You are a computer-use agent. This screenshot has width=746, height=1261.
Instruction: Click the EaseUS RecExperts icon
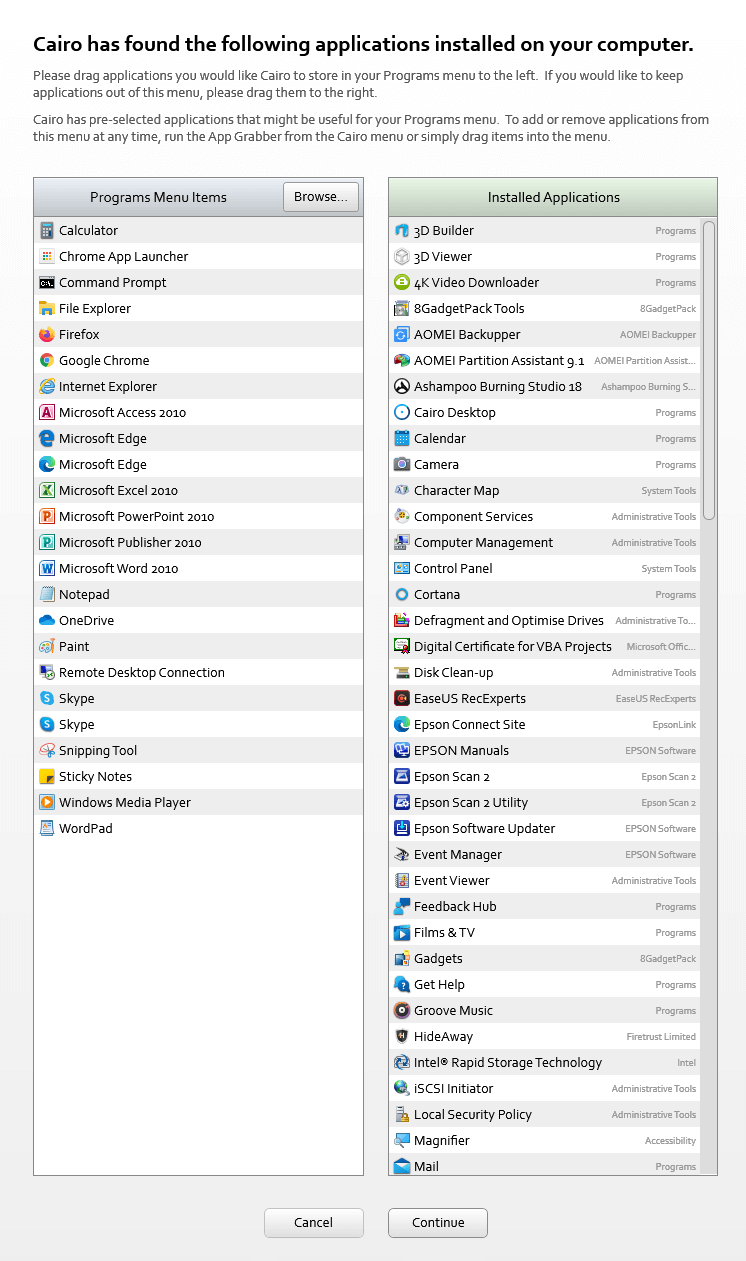(401, 699)
